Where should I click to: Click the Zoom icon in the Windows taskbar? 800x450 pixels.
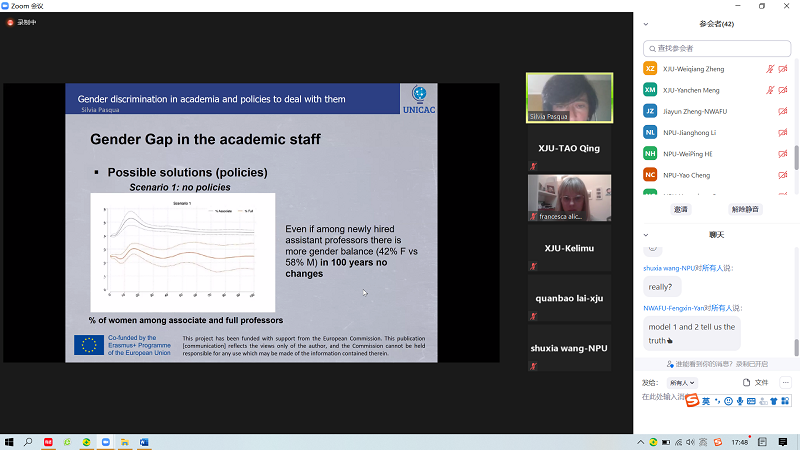107,441
